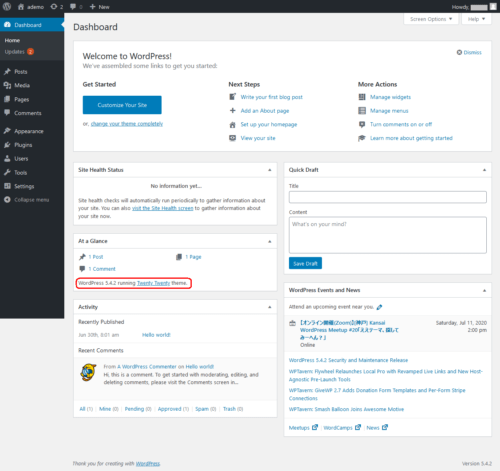Open the Plugins menu label
The width and height of the screenshot is (500, 471).
(23, 145)
